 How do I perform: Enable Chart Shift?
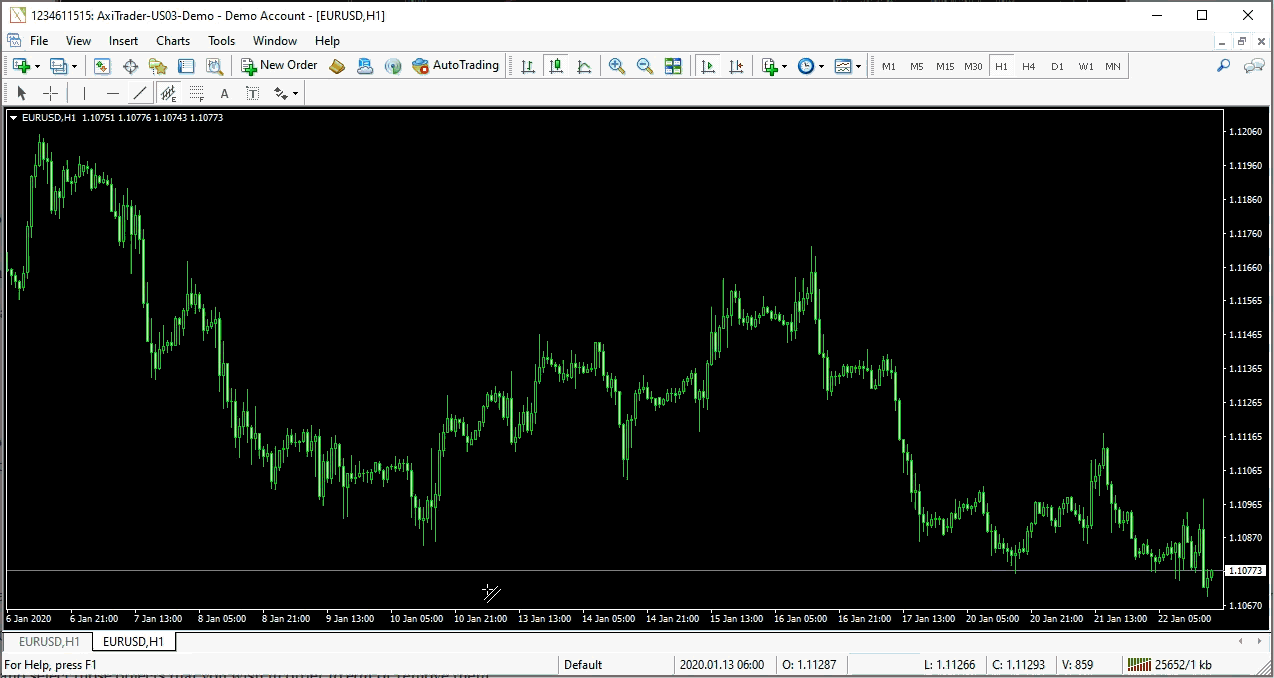click(x=736, y=66)
